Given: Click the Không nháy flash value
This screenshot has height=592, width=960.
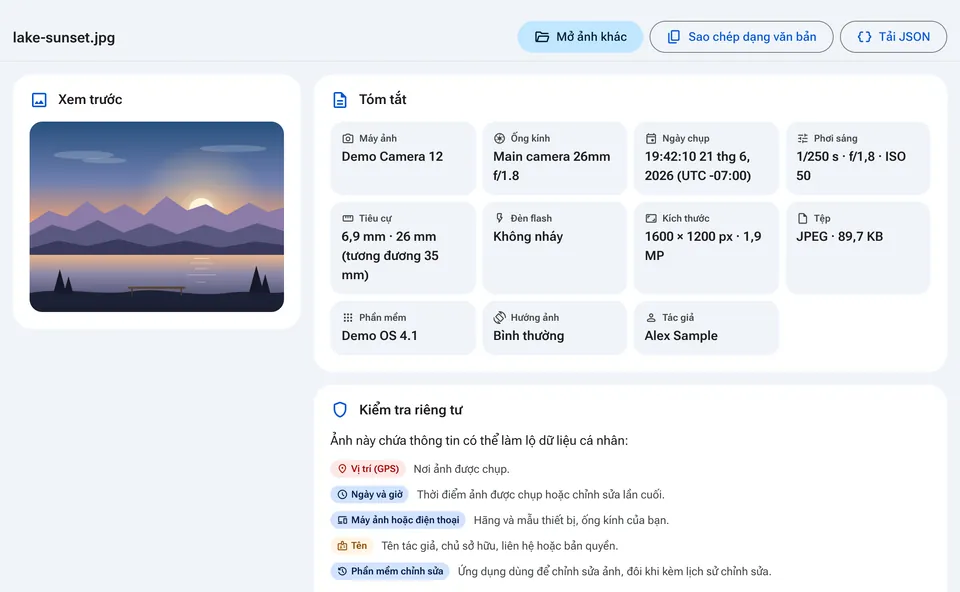Looking at the screenshot, I should click(528, 237).
